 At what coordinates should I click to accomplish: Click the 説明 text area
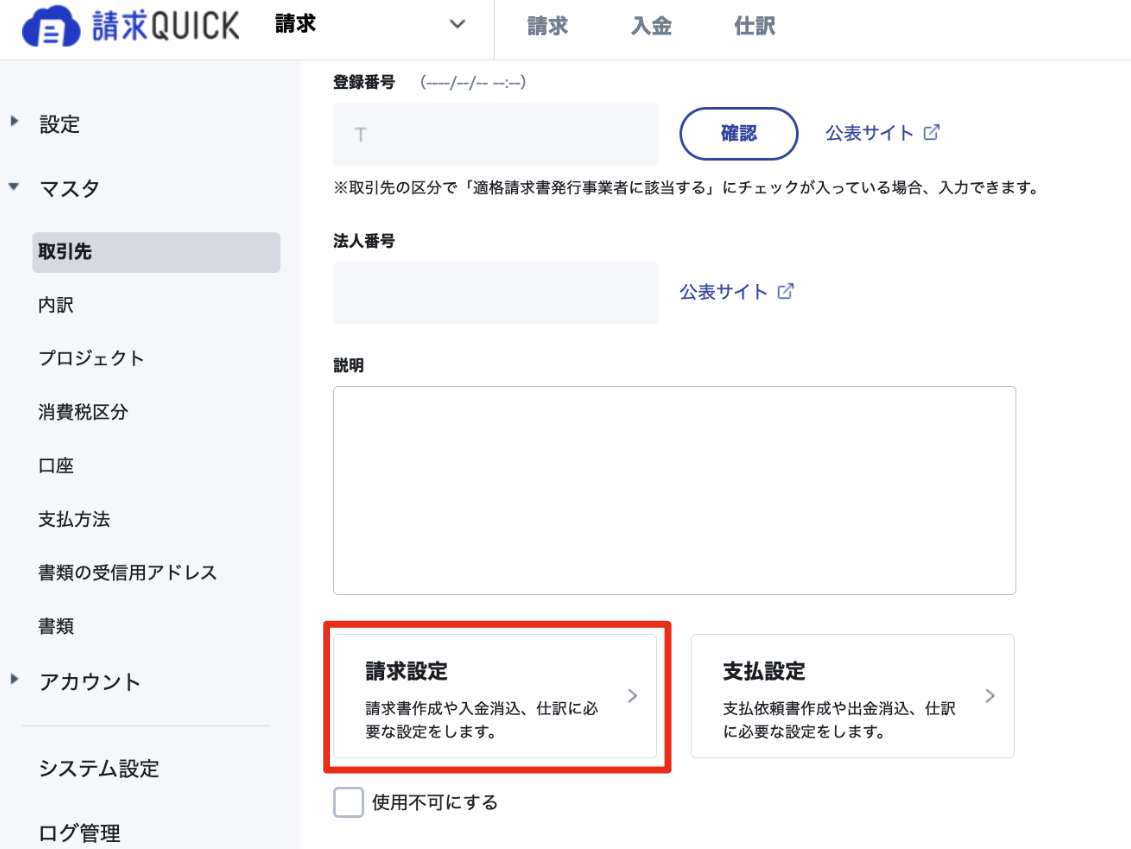(x=674, y=491)
